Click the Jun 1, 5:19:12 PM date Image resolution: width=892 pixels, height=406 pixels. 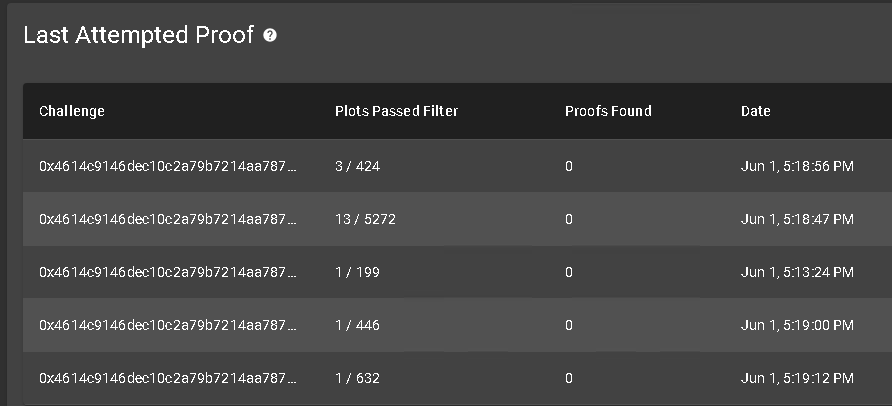[x=797, y=378]
